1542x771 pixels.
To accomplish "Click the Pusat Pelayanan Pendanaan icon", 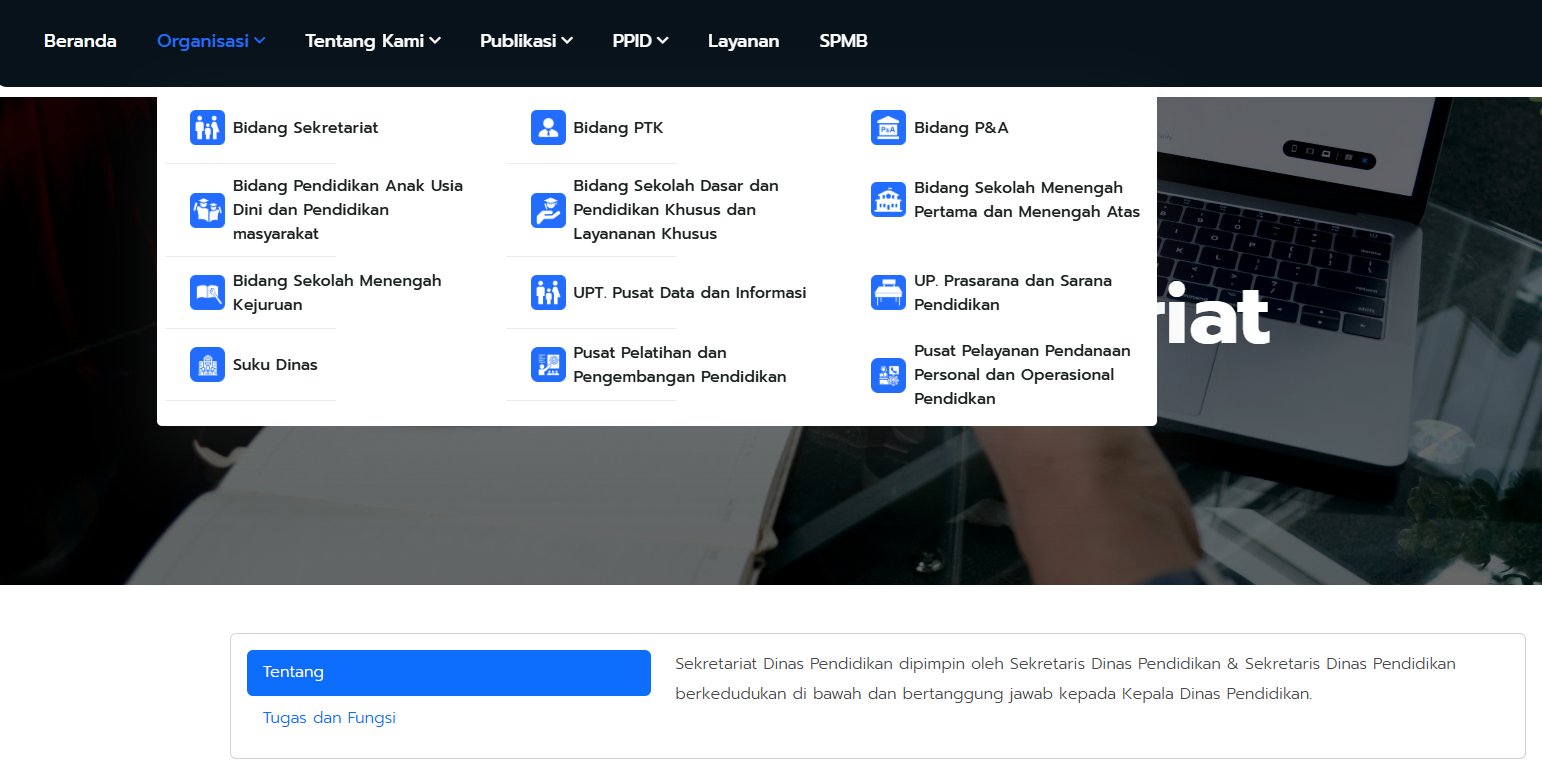I will (888, 375).
